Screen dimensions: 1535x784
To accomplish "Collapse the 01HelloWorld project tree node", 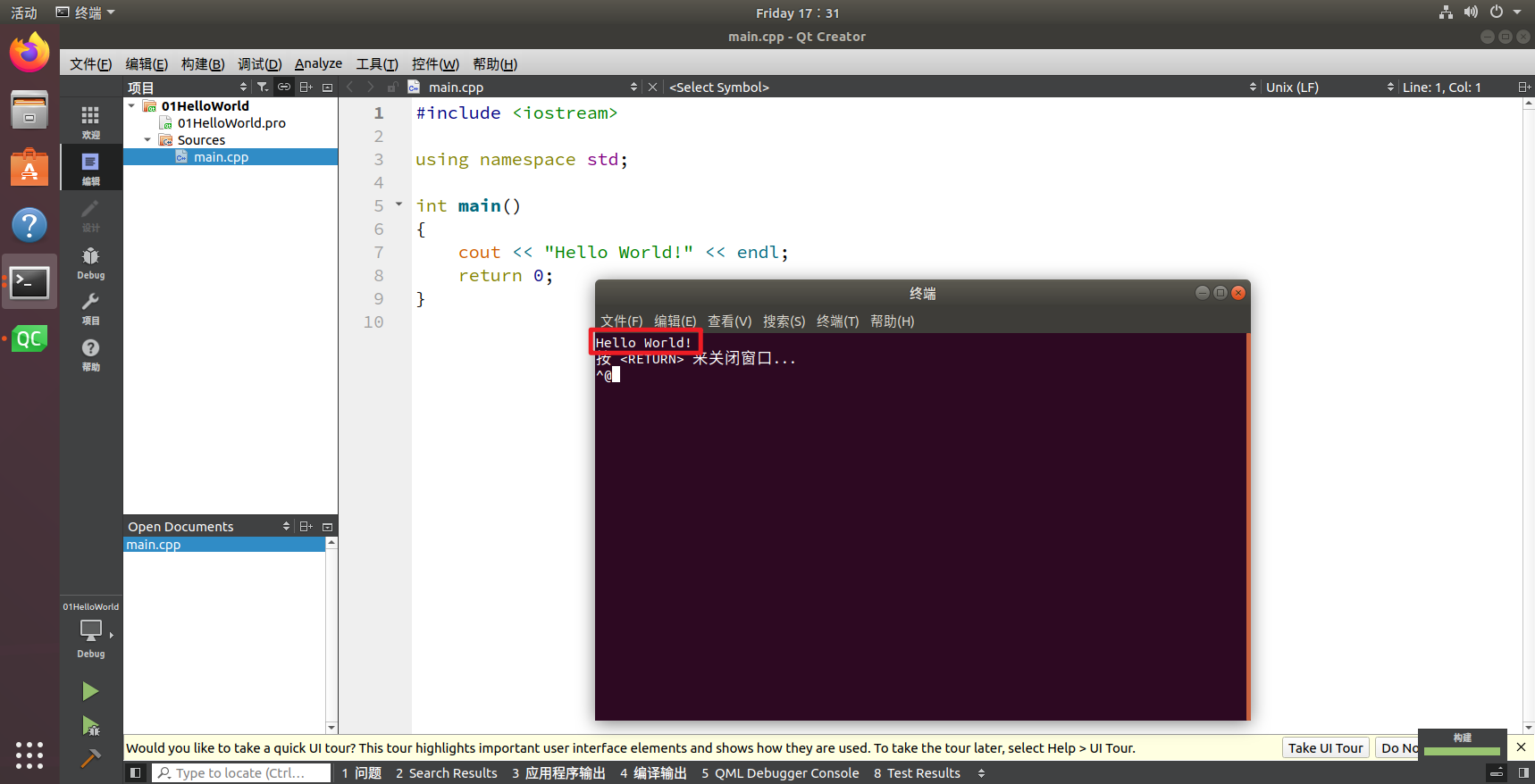I will (132, 105).
